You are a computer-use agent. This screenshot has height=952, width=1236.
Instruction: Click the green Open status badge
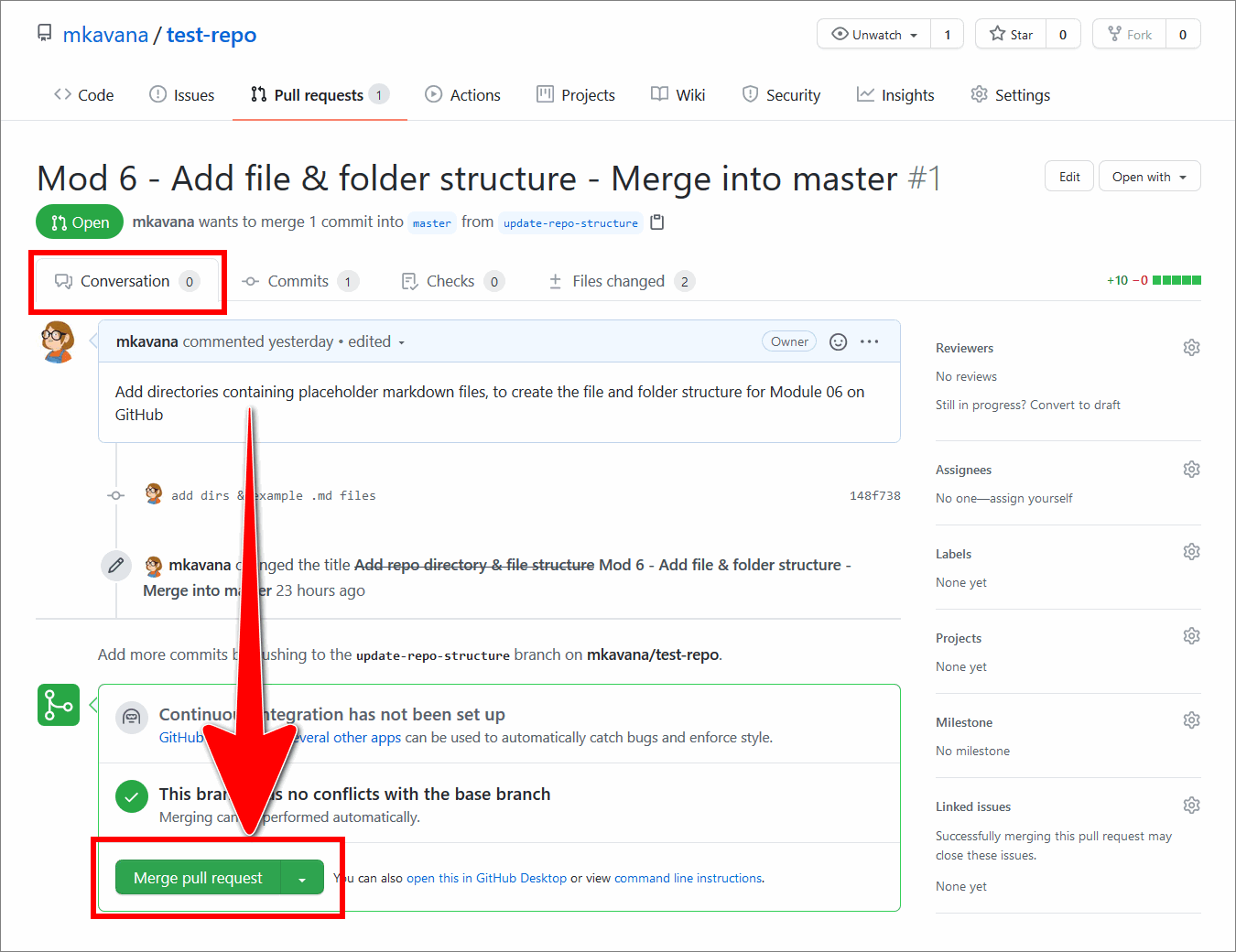click(x=80, y=222)
